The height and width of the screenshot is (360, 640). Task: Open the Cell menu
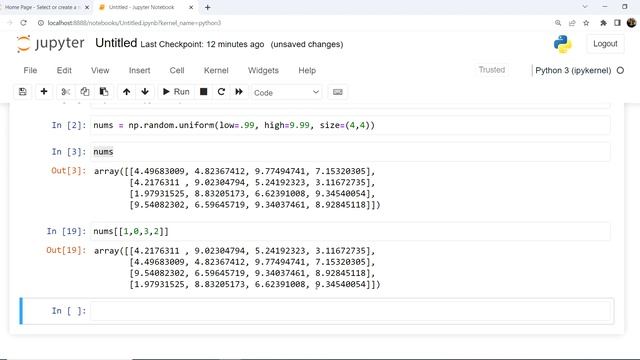click(x=177, y=70)
